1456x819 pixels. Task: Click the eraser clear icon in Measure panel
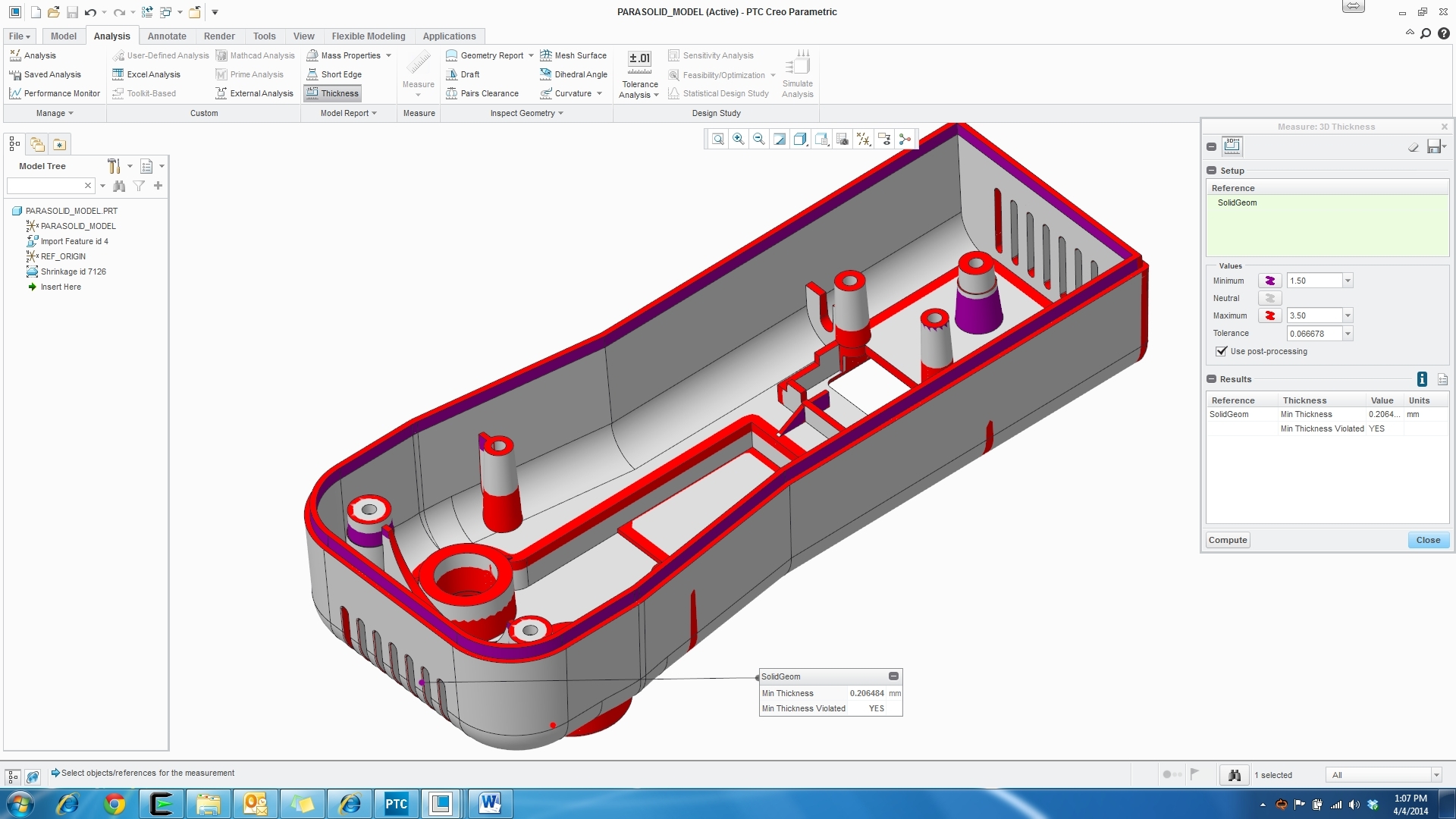coord(1413,147)
